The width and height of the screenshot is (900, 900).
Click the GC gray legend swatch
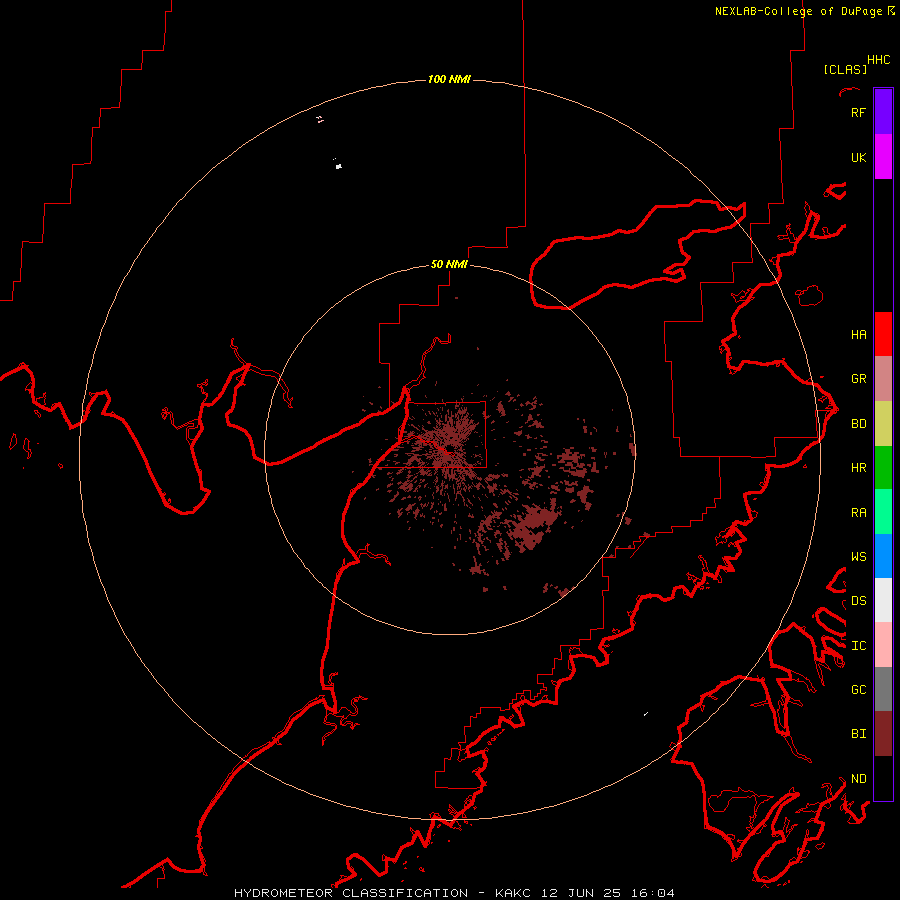(883, 689)
